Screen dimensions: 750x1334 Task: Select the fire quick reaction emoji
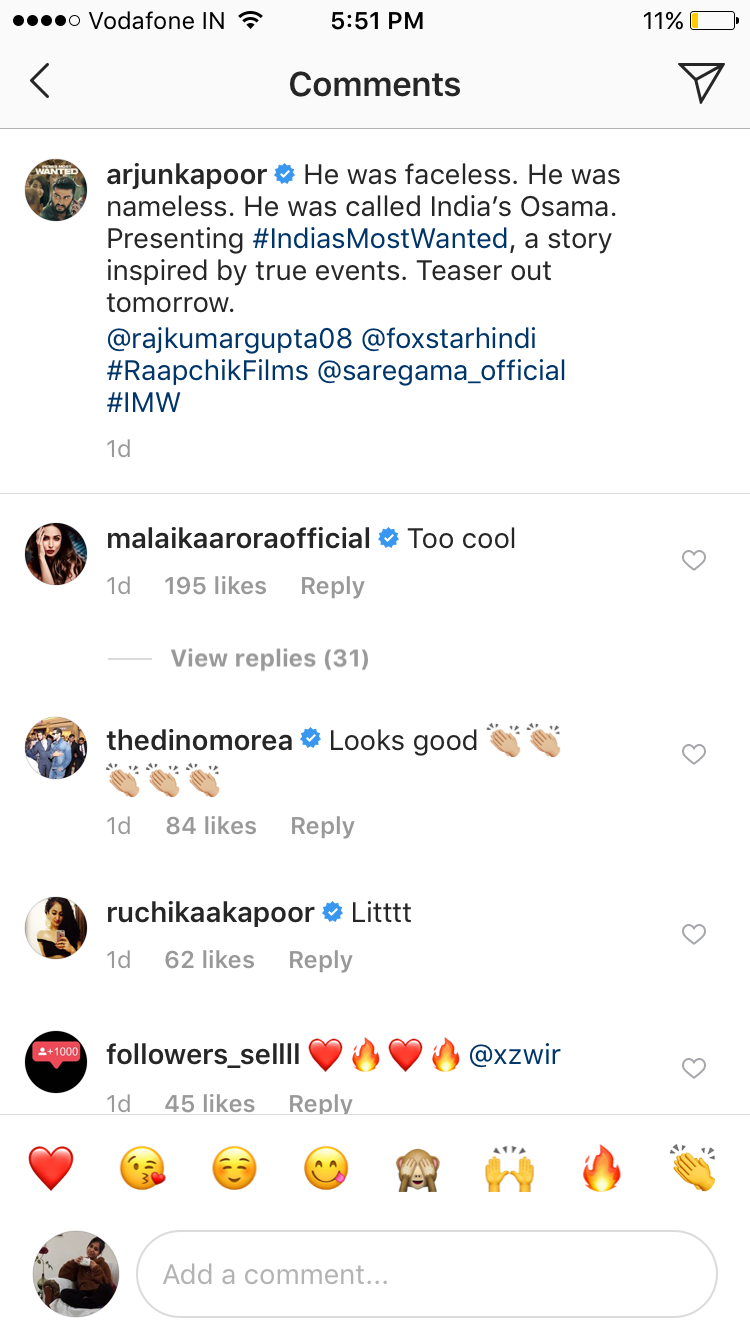click(x=600, y=1166)
